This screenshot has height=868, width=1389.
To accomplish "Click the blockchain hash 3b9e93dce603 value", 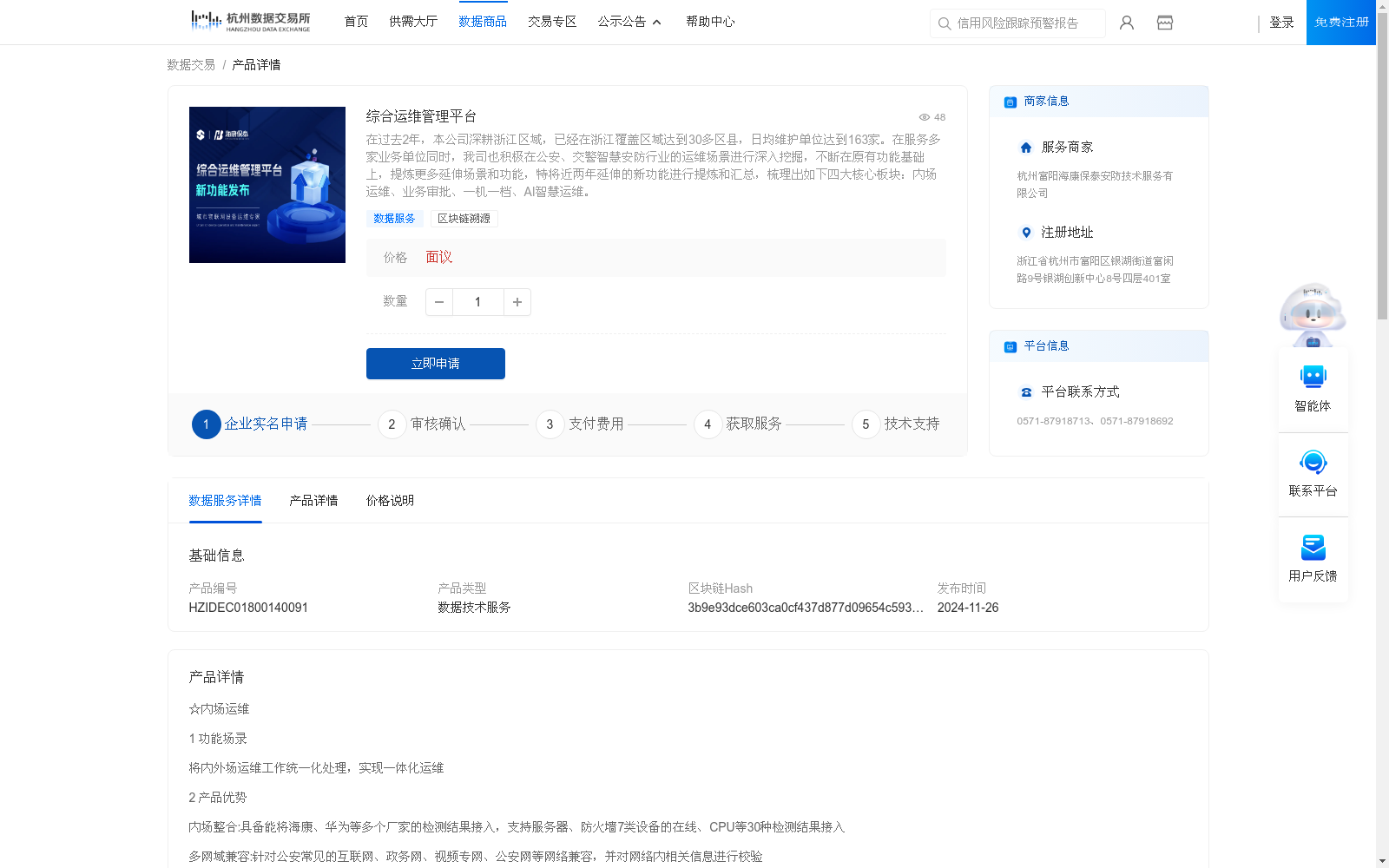I will point(806,608).
